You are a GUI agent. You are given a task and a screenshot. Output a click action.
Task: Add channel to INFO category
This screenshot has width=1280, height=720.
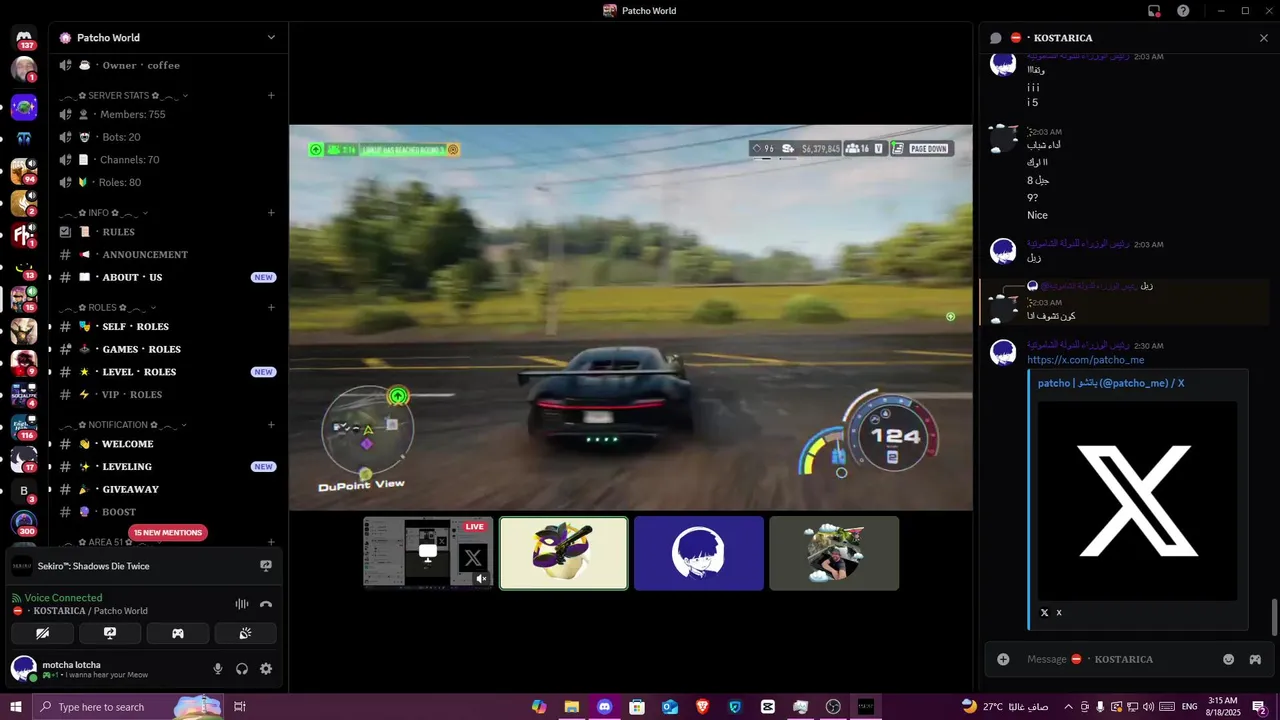coord(271,213)
